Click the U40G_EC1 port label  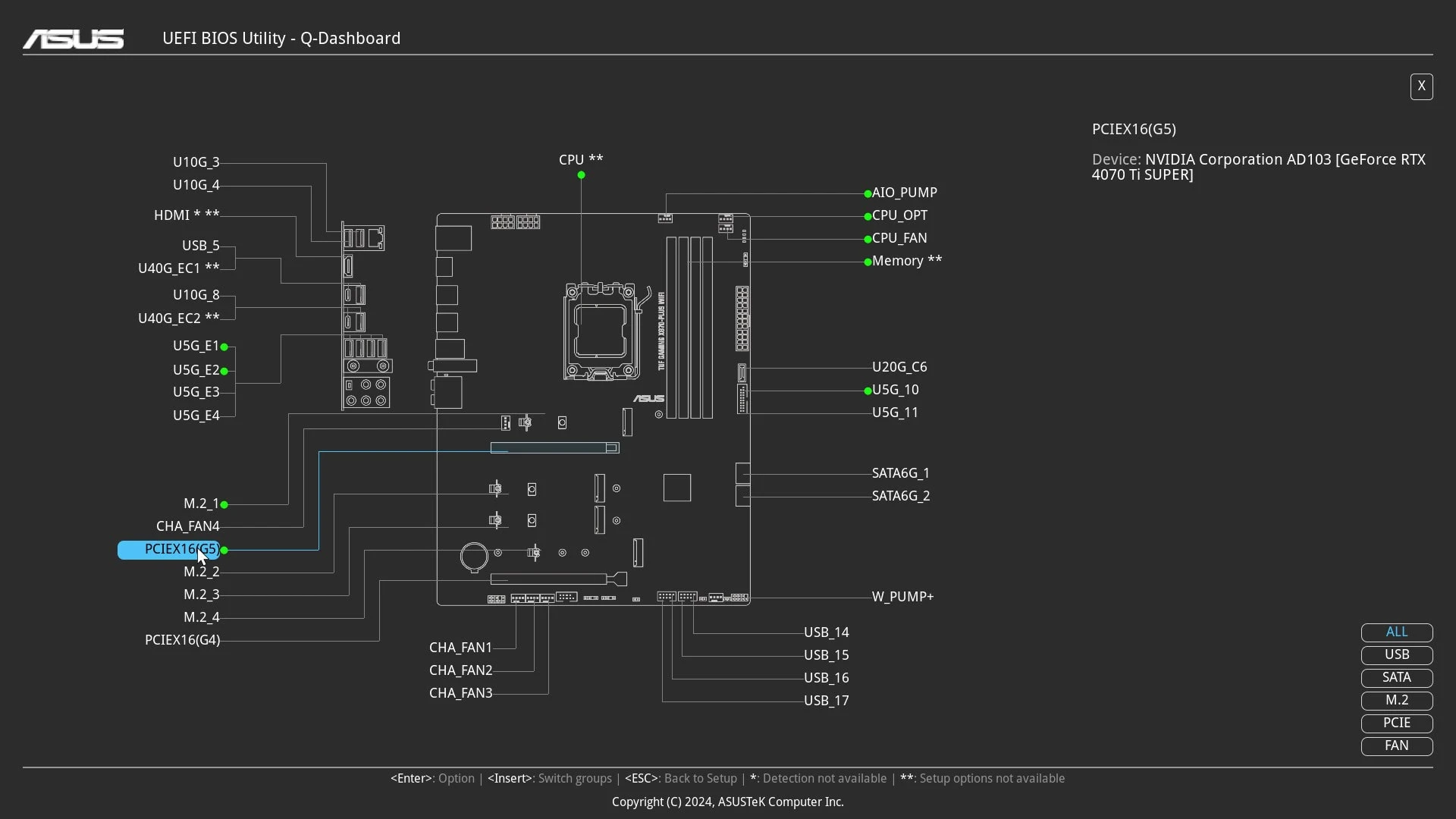178,268
